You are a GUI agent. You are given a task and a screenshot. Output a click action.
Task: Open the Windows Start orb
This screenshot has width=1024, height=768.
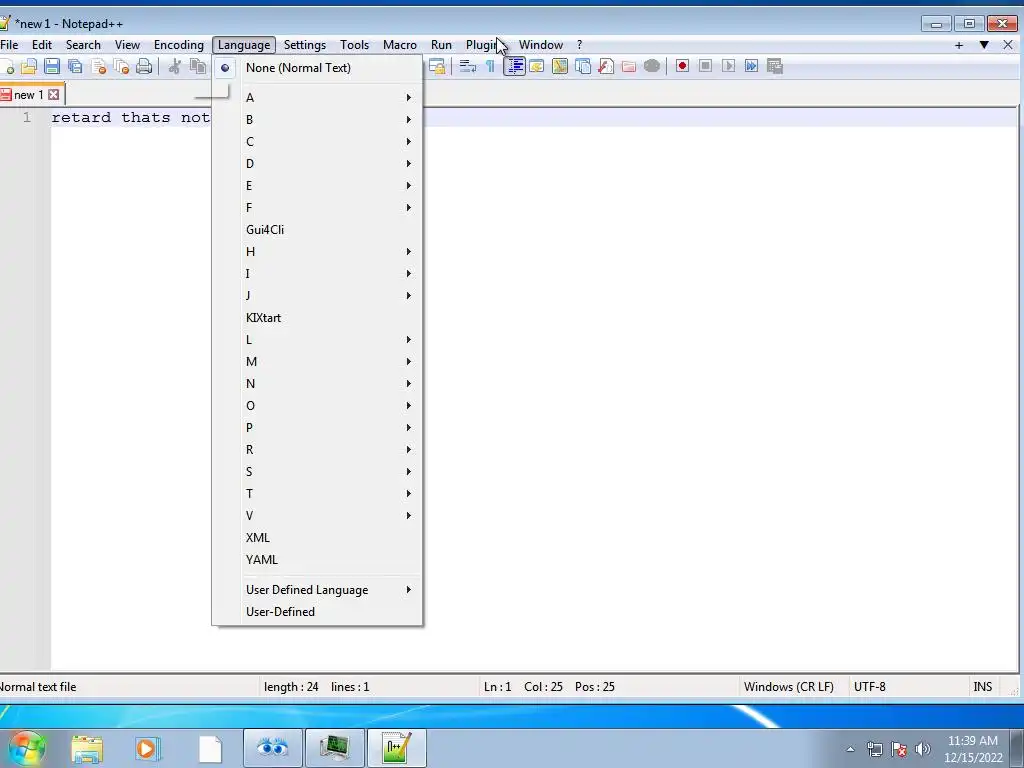(x=27, y=748)
